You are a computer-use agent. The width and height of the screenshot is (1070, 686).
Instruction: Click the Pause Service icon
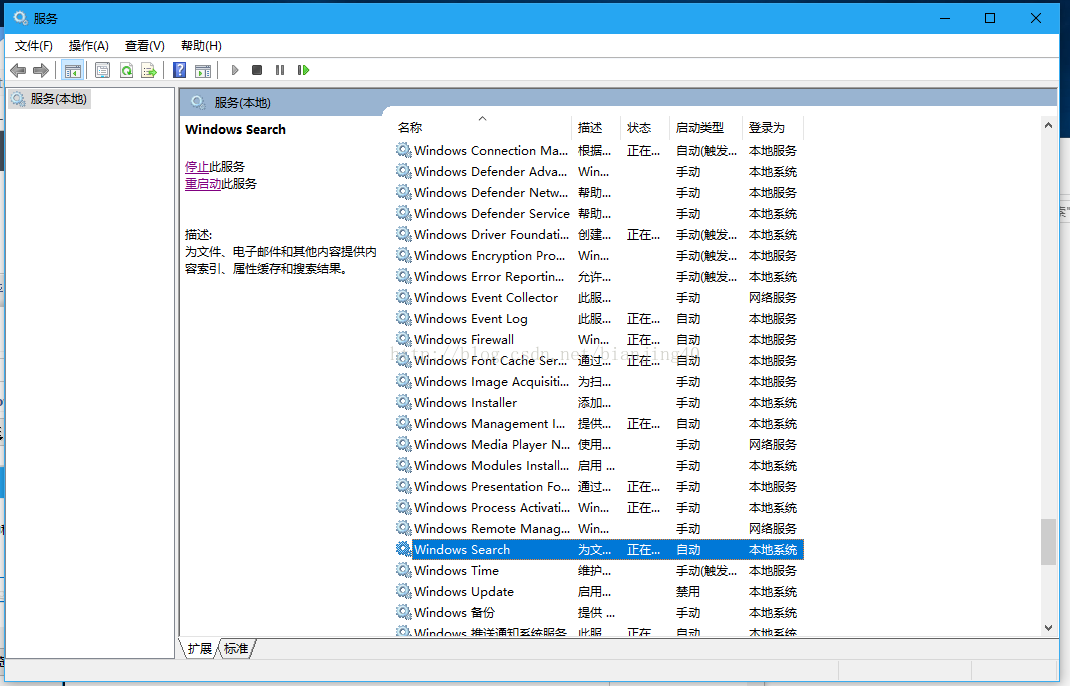(280, 70)
